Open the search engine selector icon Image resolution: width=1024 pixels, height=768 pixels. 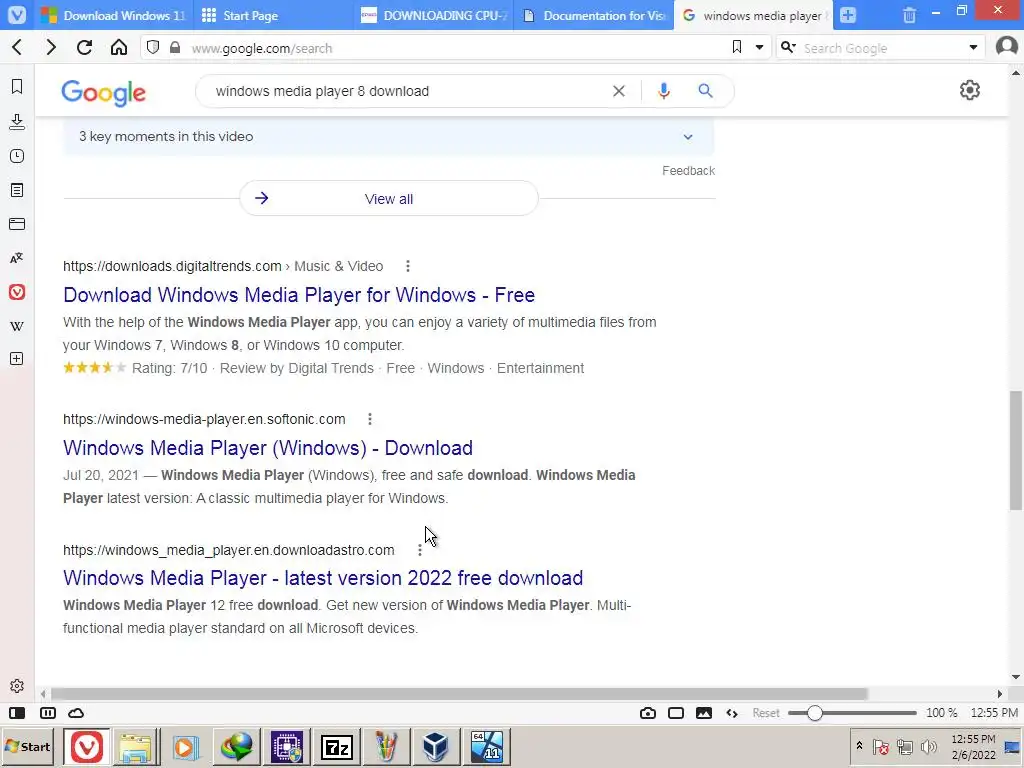[x=788, y=47]
